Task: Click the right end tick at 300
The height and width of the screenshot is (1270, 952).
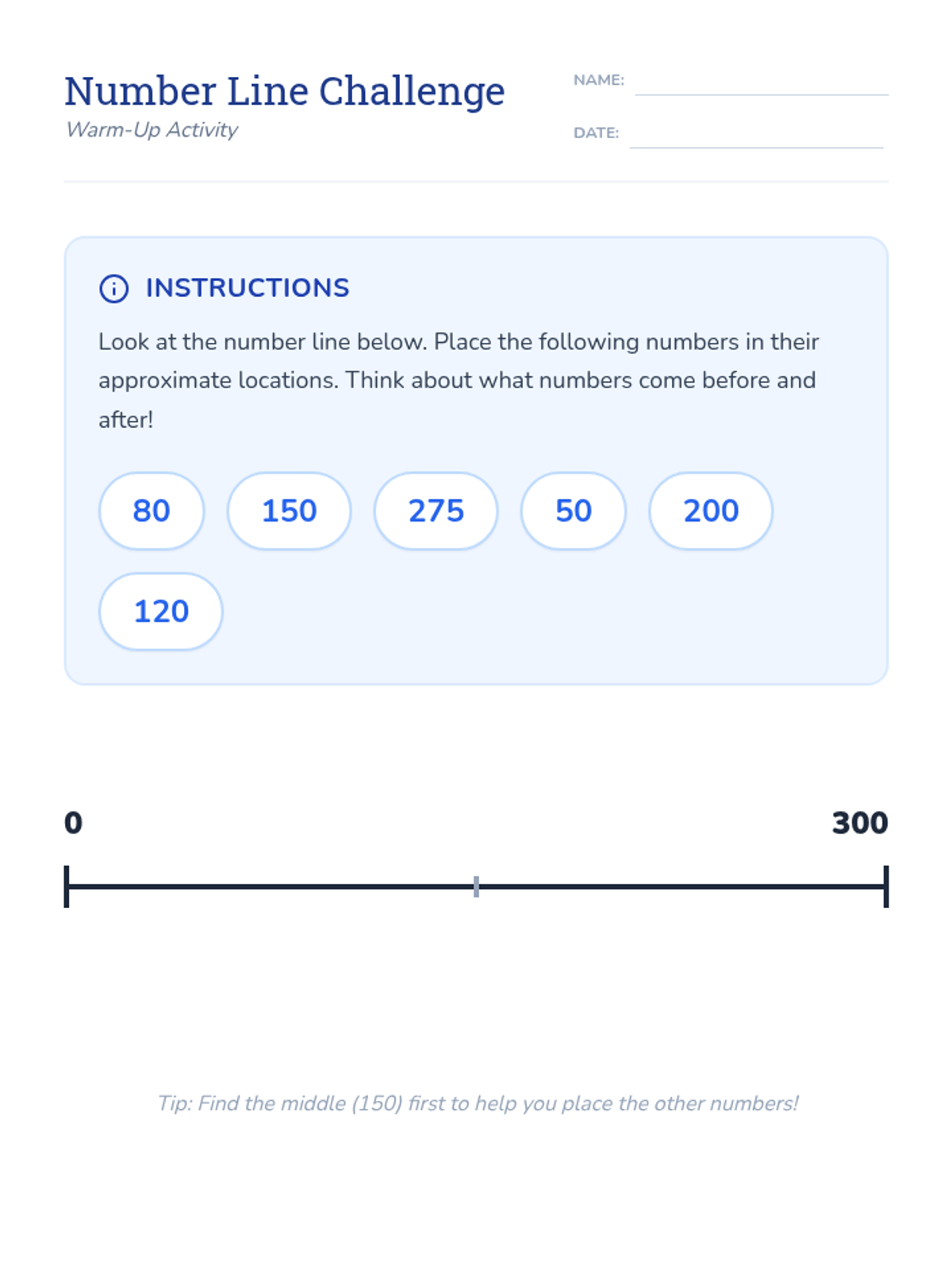Action: (885, 887)
